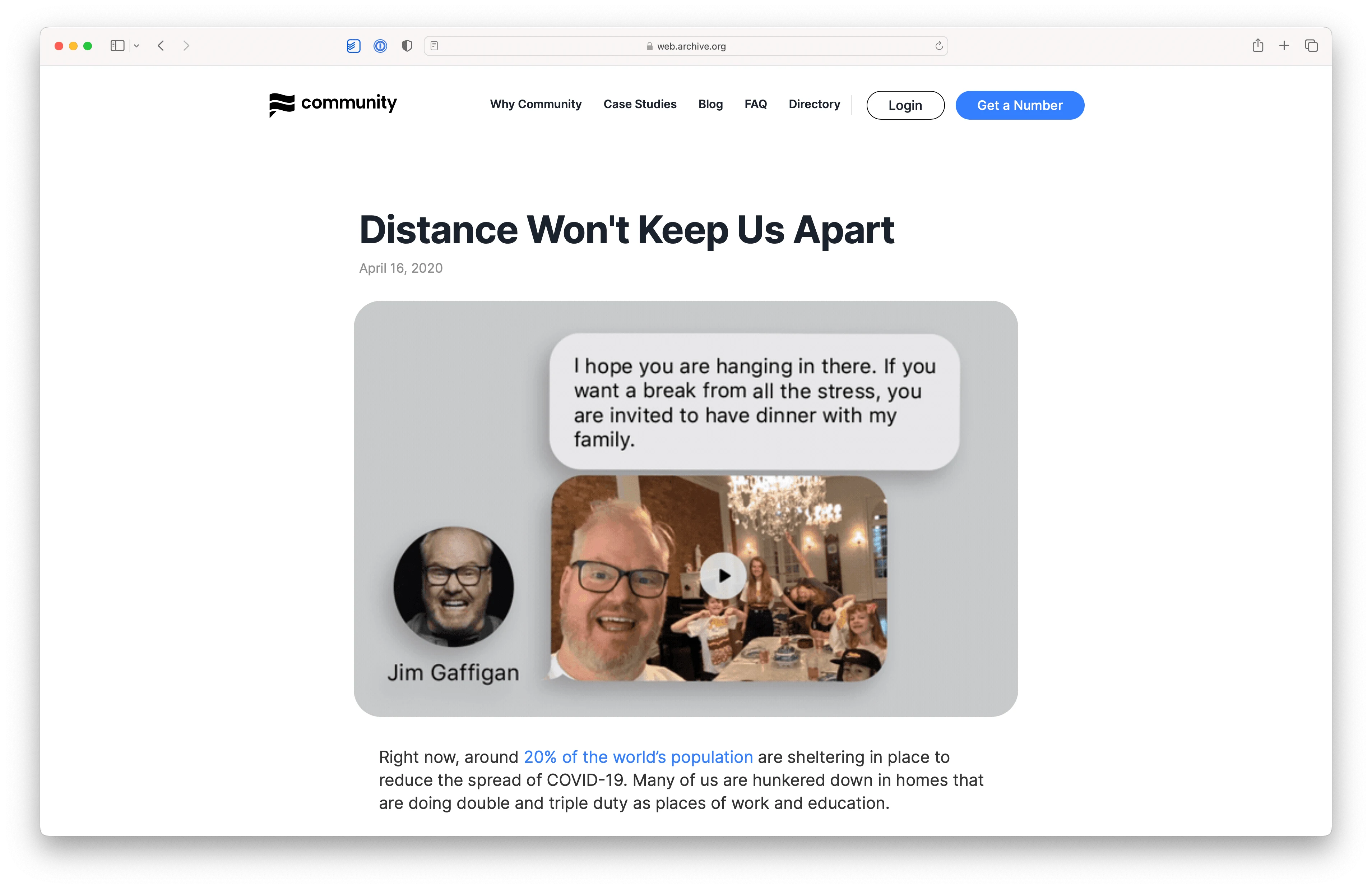
Task: Open the blue checklist extension icon
Action: click(353, 46)
